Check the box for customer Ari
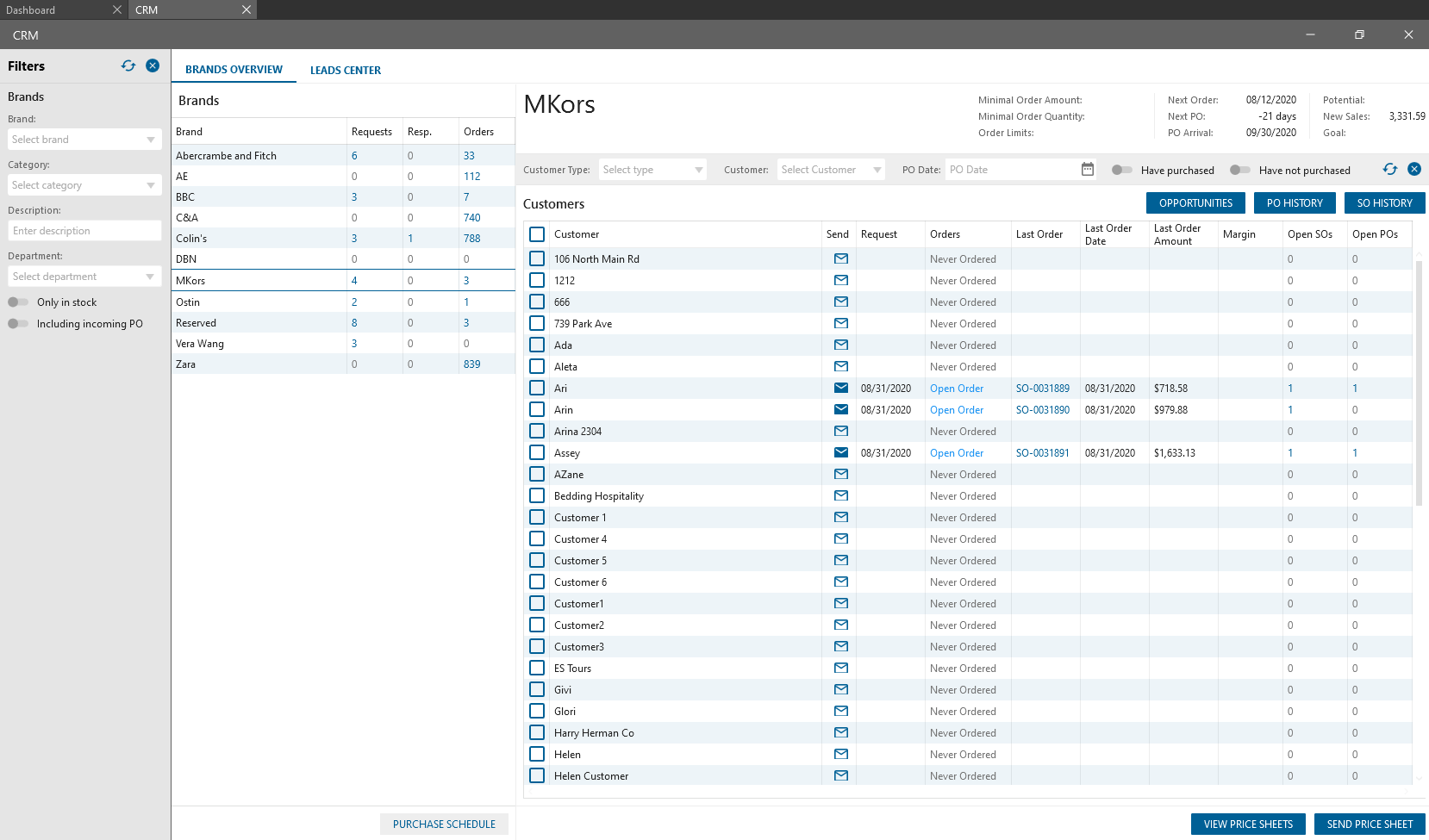This screenshot has height=840, width=1429. (537, 388)
